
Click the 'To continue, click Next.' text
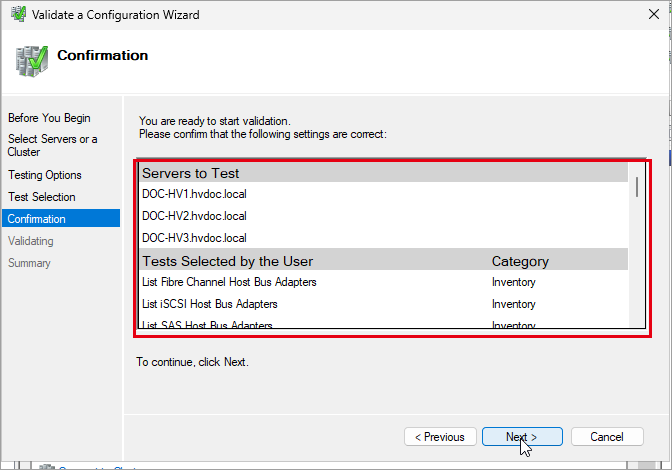pyautogui.click(x=192, y=362)
